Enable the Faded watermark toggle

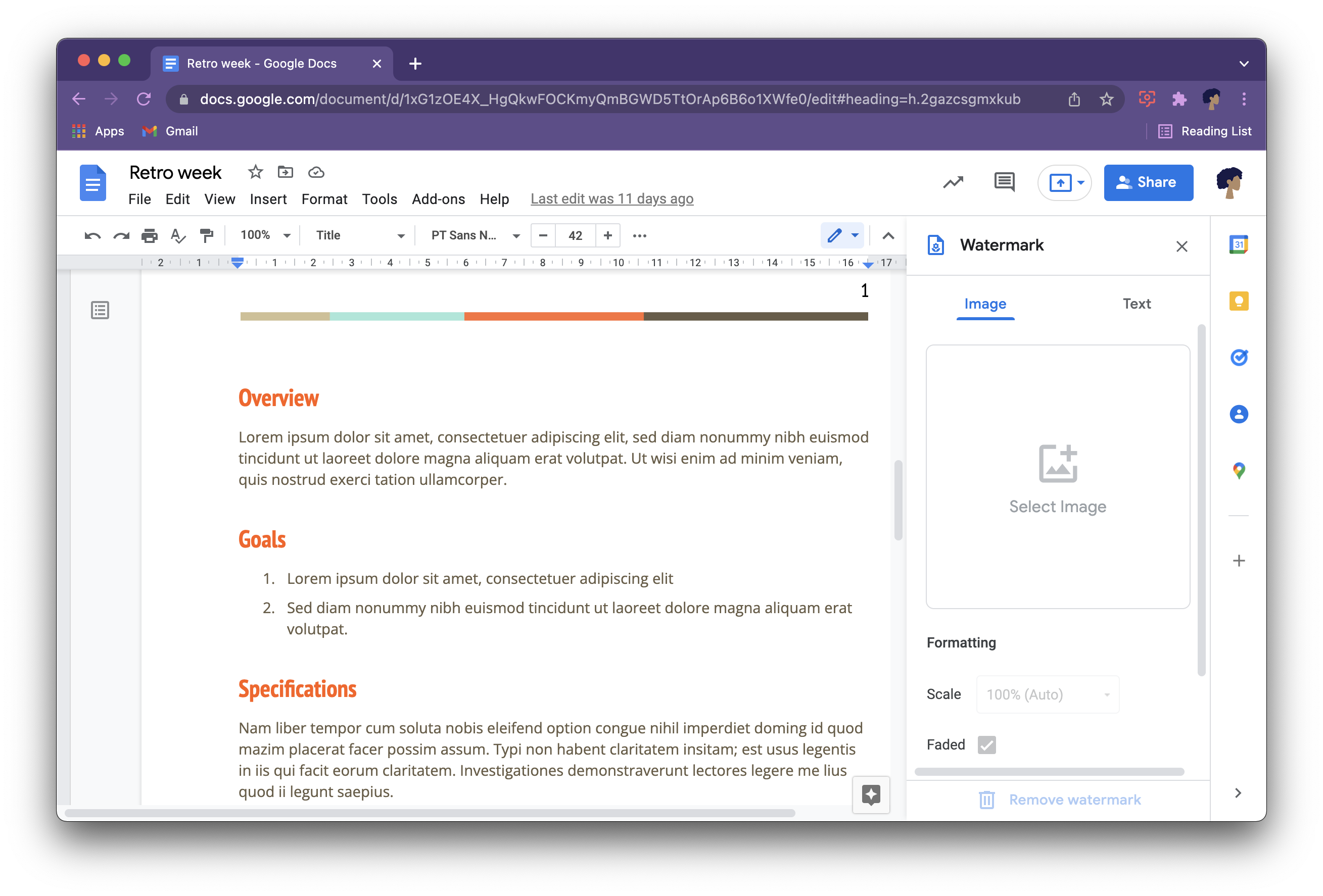click(x=987, y=744)
